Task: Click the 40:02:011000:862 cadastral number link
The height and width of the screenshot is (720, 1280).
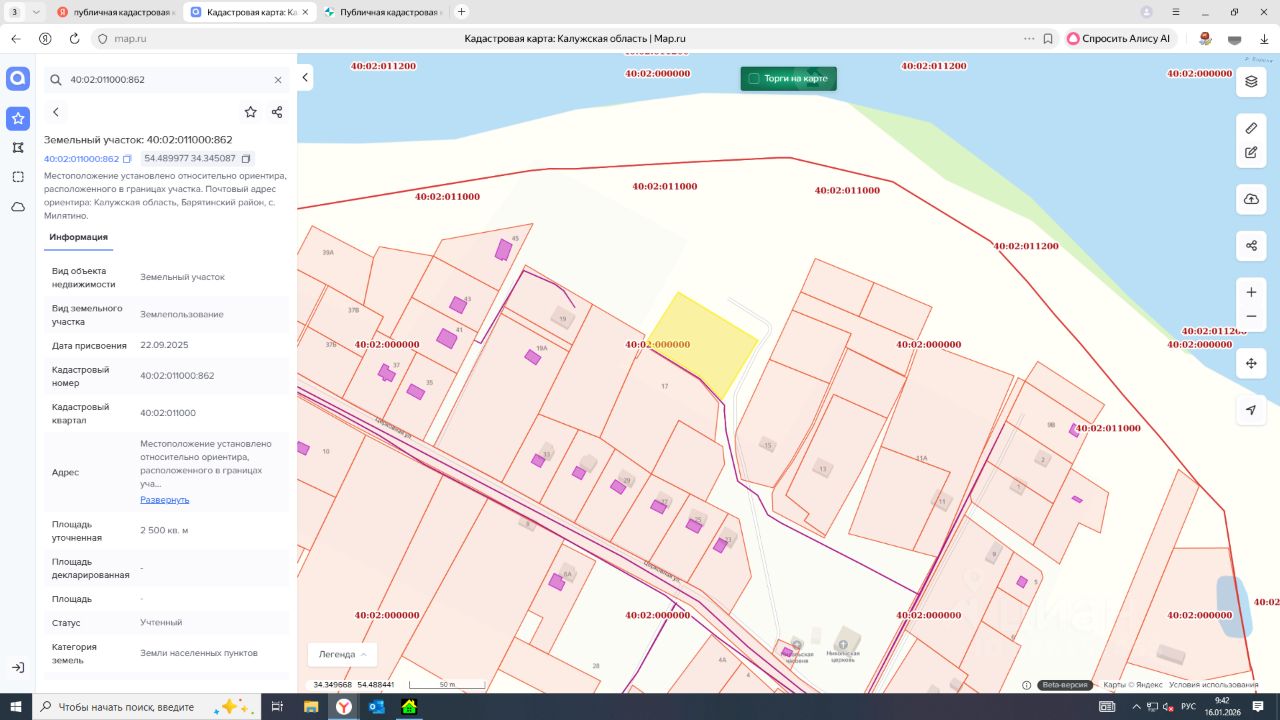Action: tap(81, 159)
